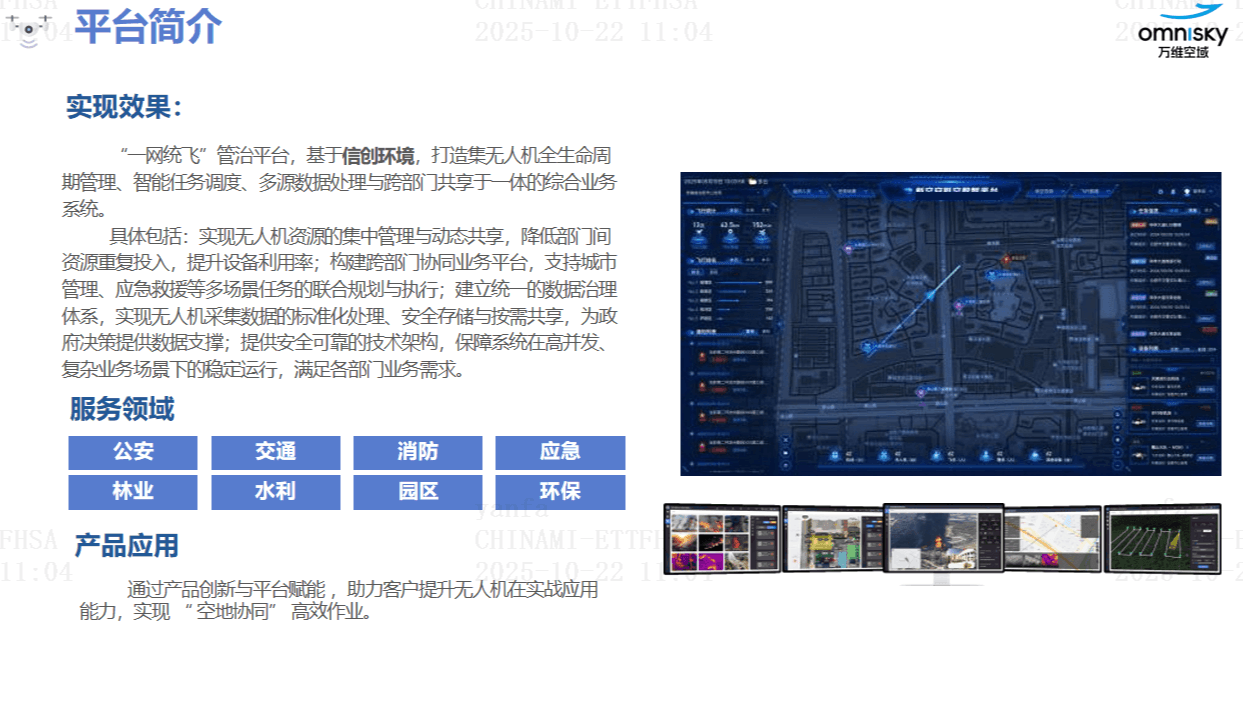
Task: Open the leftmost monitor with thermal image grid
Action: click(x=722, y=537)
